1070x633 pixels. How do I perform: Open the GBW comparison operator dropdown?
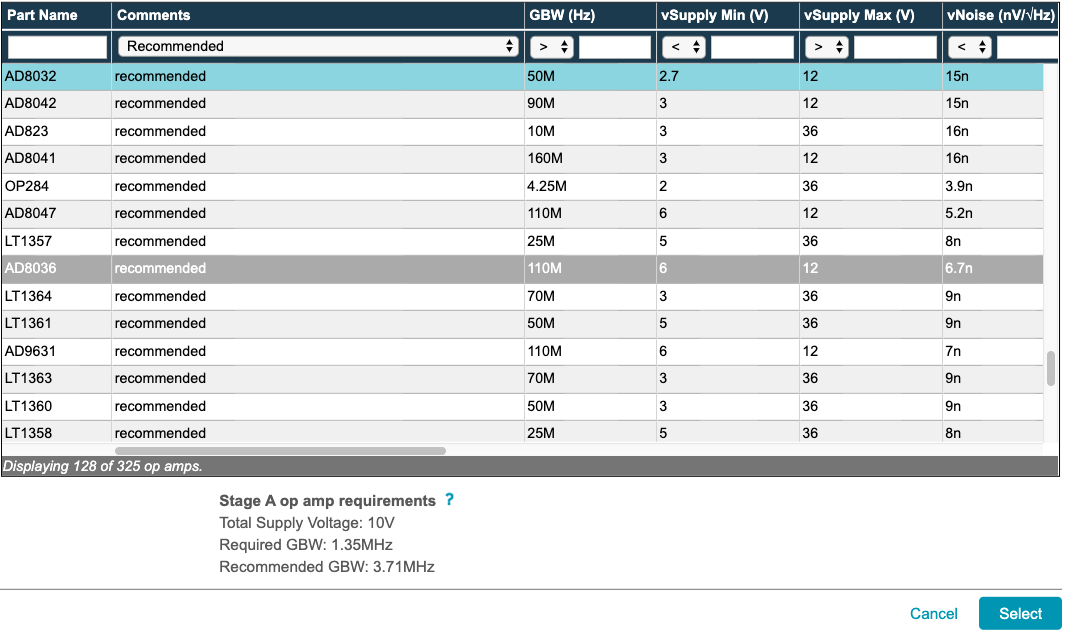pyautogui.click(x=552, y=47)
